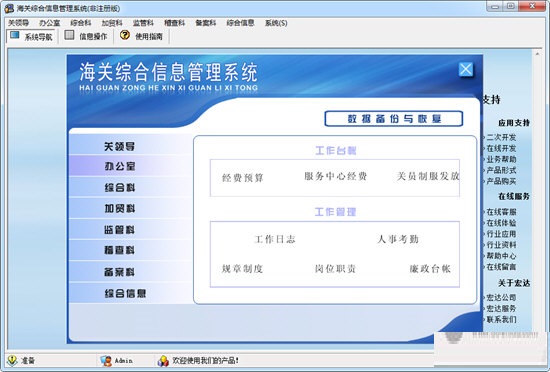Open the 系统导航 toolbar tab
The image size is (550, 372).
point(31,36)
